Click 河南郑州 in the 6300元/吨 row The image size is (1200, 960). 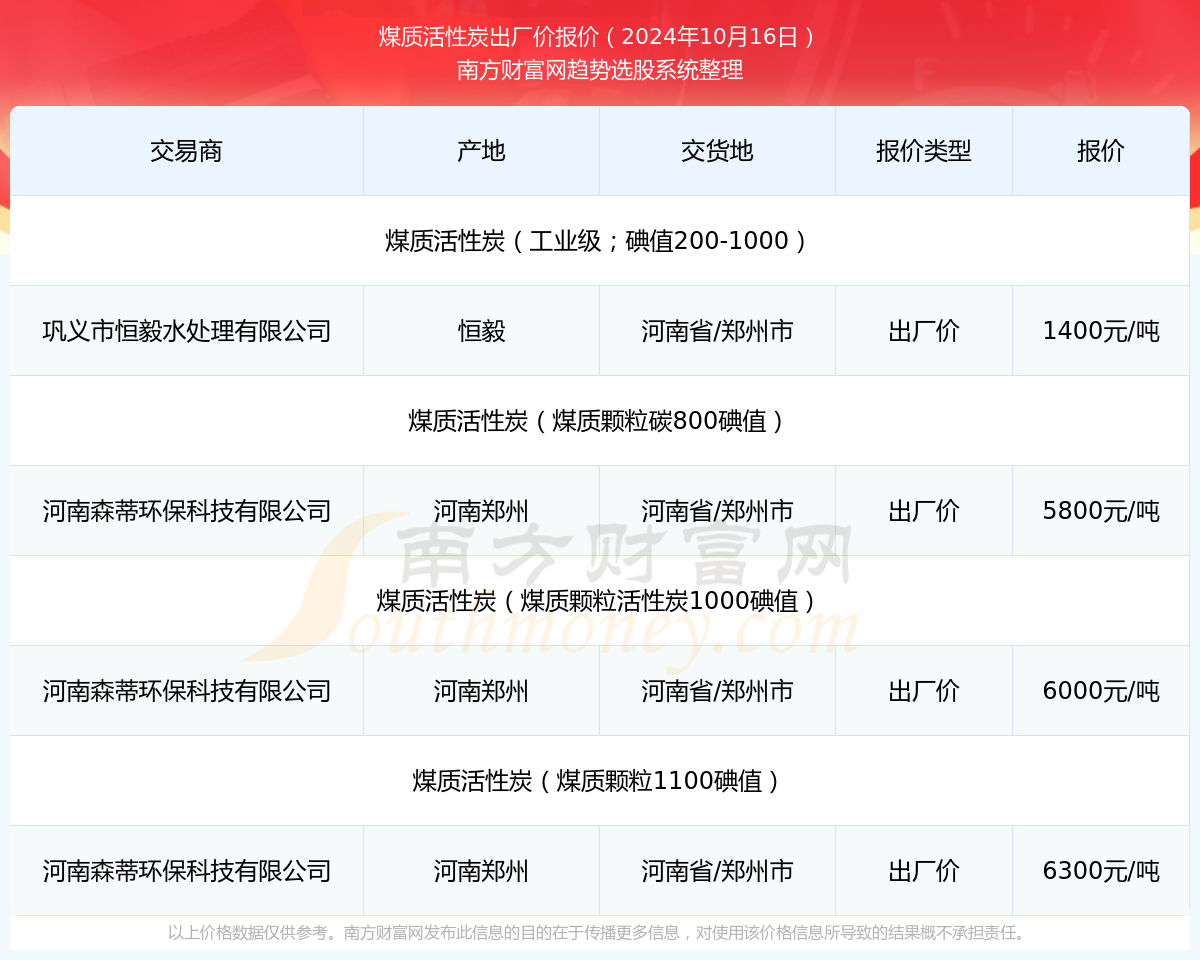coord(481,871)
